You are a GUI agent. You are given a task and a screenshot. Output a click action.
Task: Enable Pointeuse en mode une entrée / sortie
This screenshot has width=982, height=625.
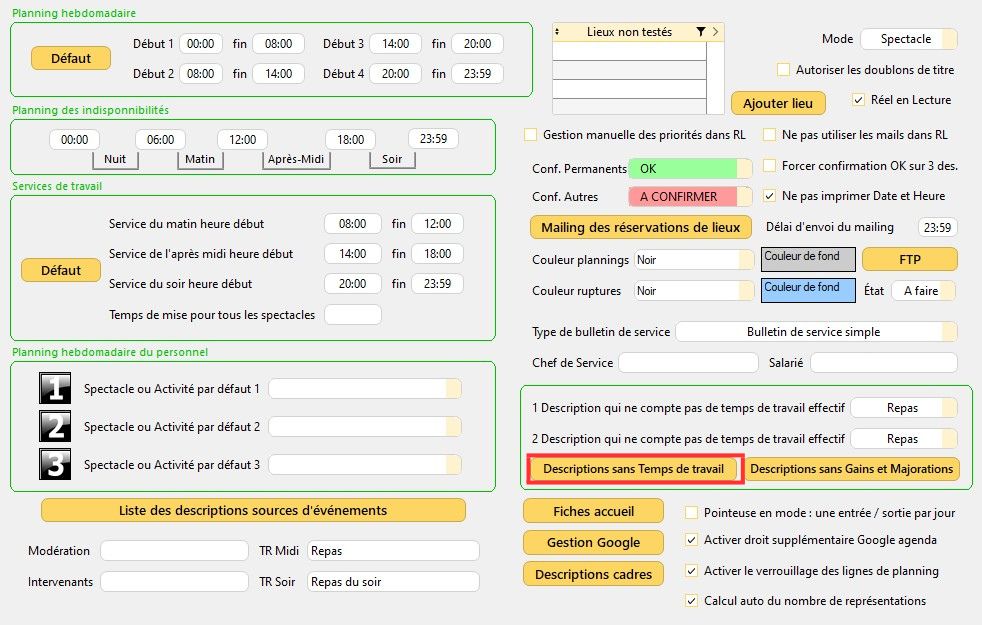click(x=691, y=513)
